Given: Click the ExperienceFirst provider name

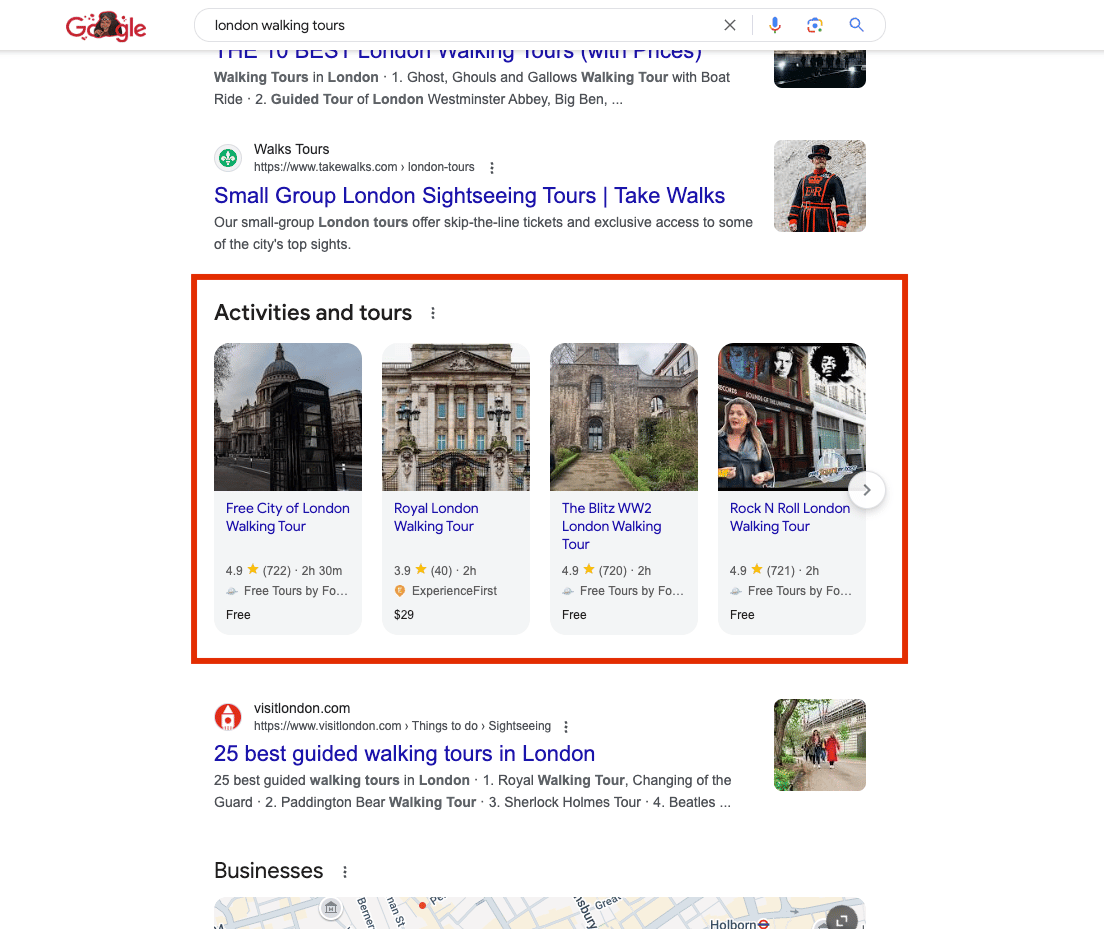Looking at the screenshot, I should pyautogui.click(x=454, y=591).
